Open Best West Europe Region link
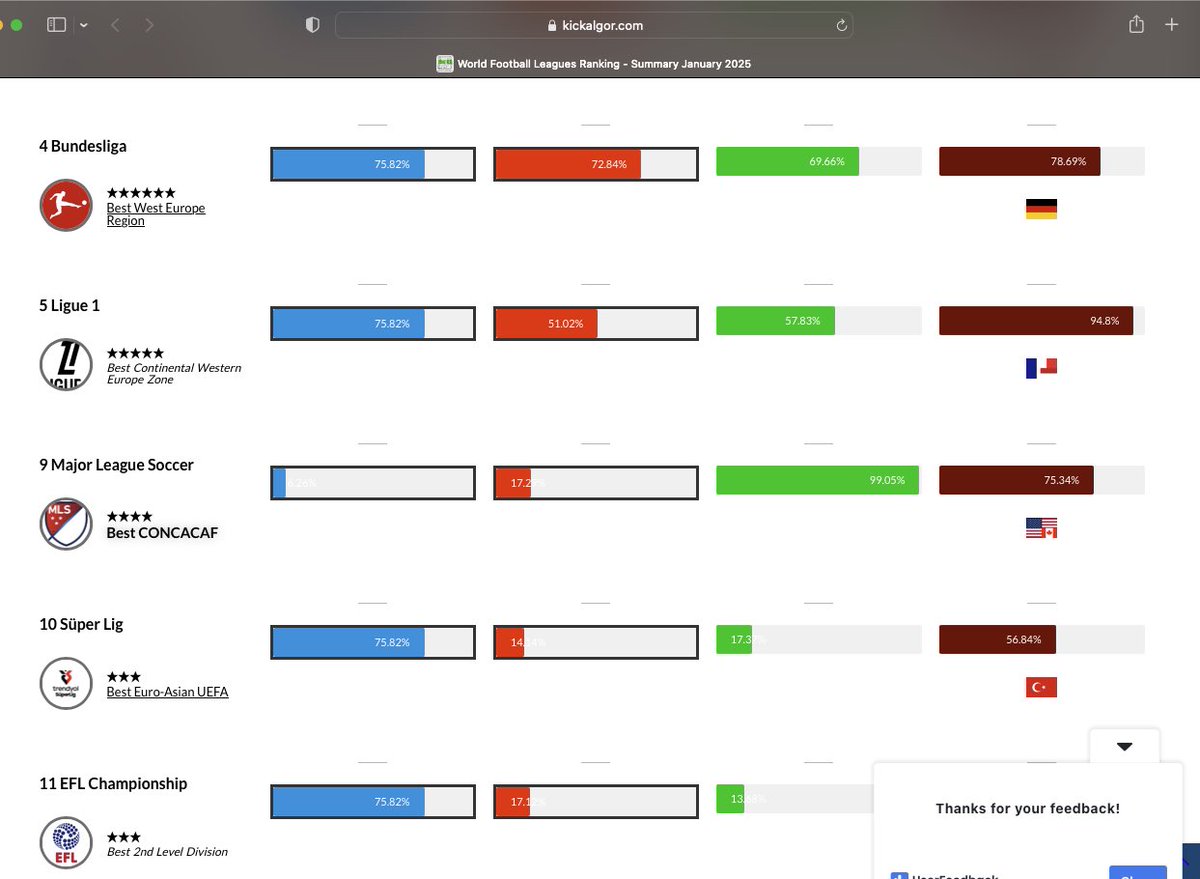The width and height of the screenshot is (1200, 879). 156,214
